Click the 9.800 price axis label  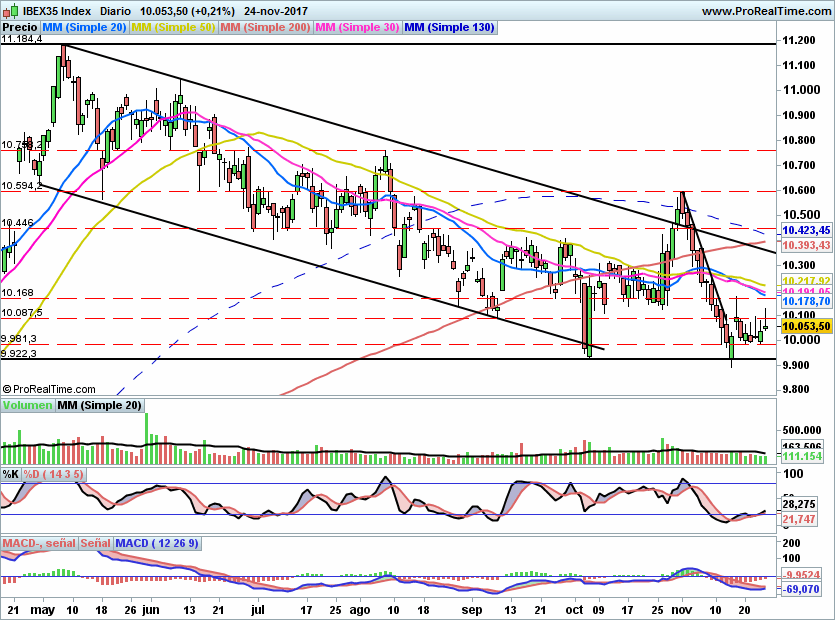click(796, 389)
